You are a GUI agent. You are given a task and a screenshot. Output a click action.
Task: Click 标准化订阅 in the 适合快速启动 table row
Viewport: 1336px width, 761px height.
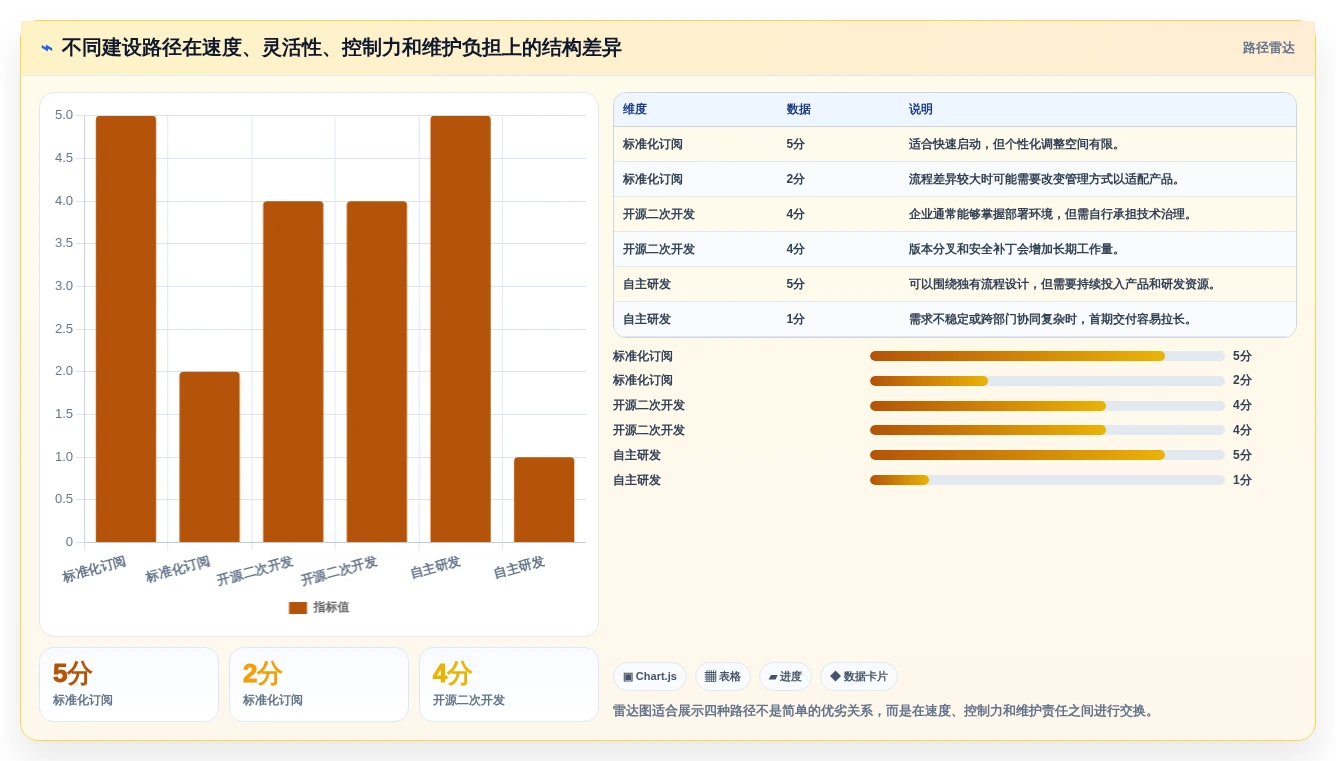[653, 145]
